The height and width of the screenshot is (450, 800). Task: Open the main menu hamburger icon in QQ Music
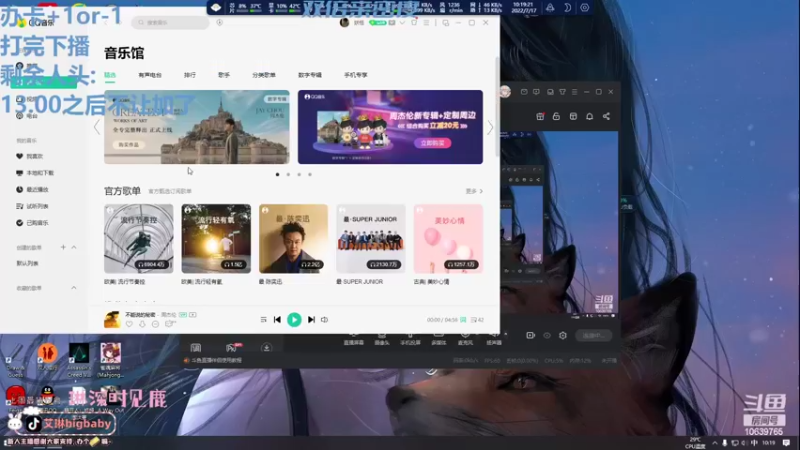pos(426,22)
